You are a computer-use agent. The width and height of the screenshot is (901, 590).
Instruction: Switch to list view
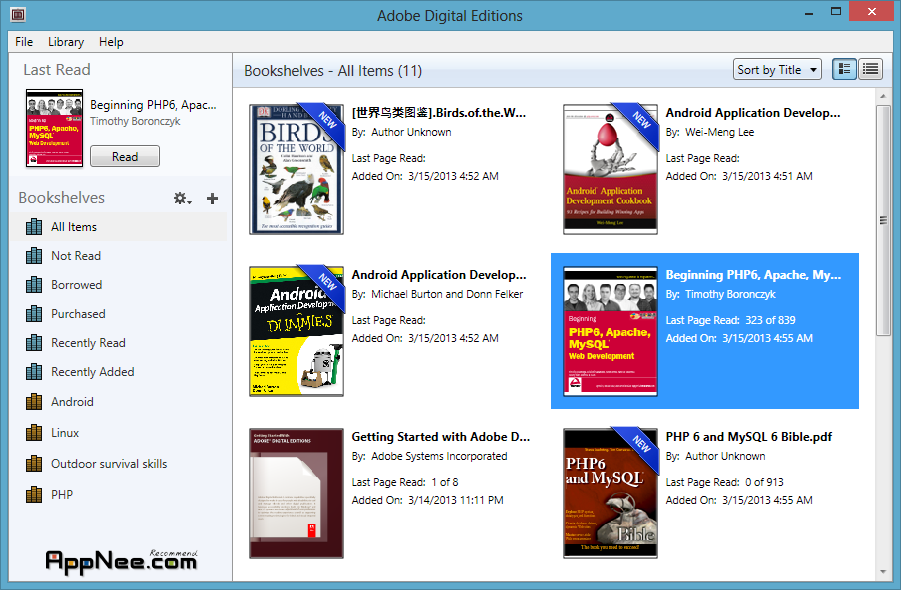point(871,70)
